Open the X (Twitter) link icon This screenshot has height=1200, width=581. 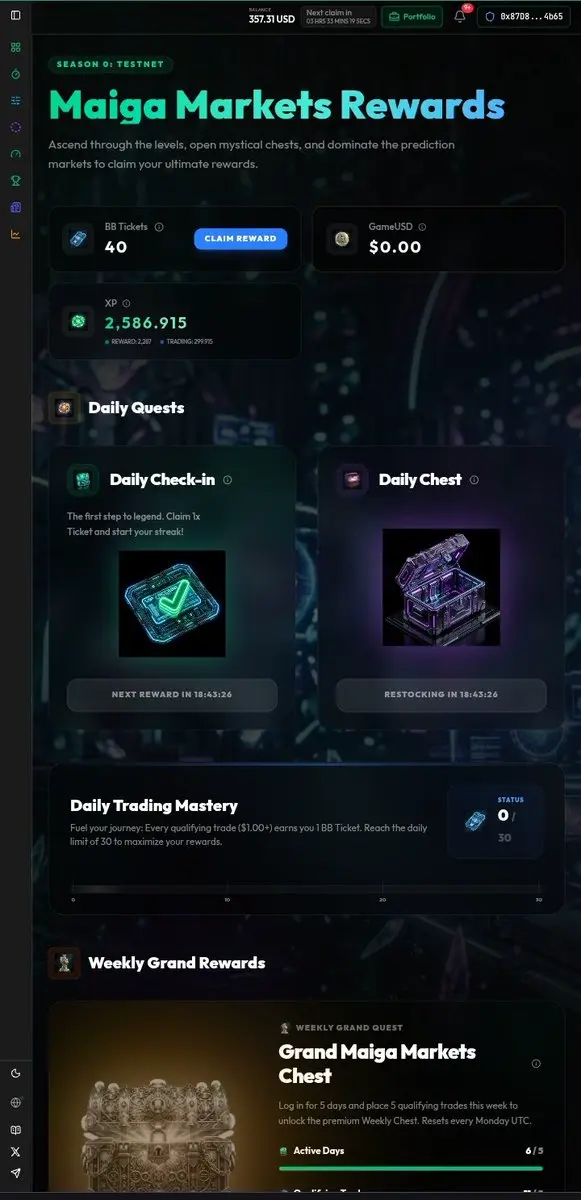point(15,1151)
